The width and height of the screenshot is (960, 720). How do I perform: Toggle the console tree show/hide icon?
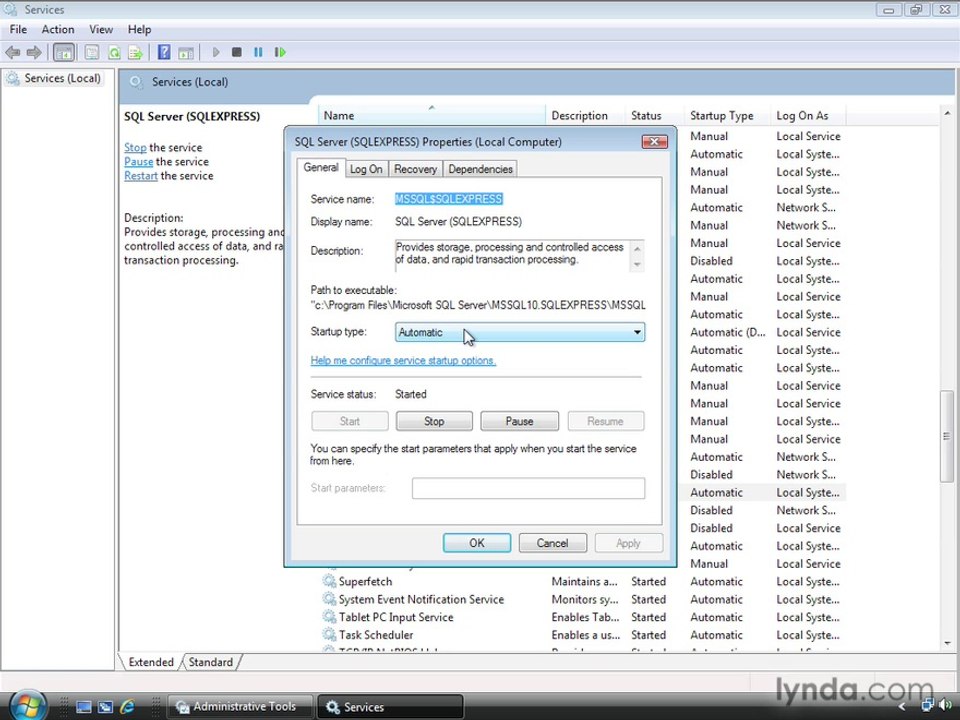click(x=64, y=53)
